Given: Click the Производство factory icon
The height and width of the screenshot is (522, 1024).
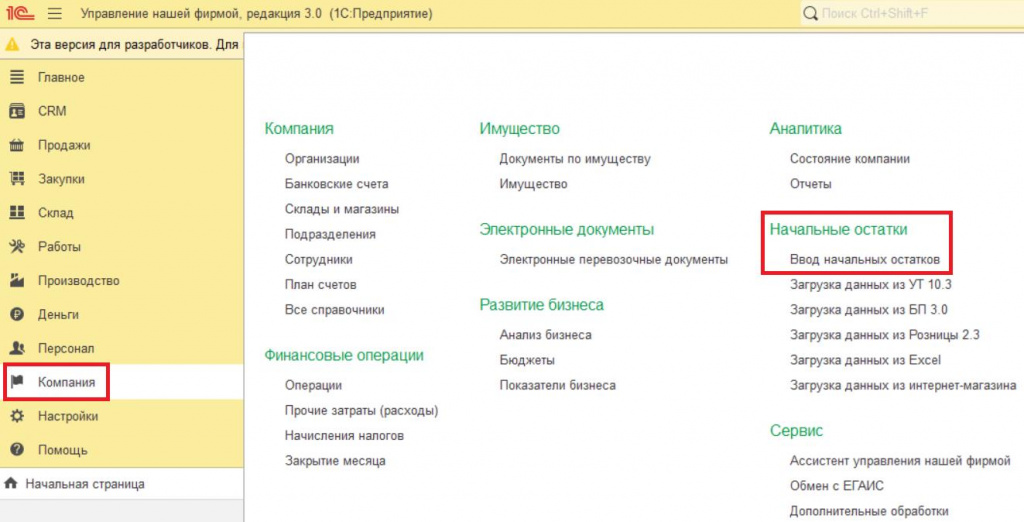Looking at the screenshot, I should pos(17,280).
